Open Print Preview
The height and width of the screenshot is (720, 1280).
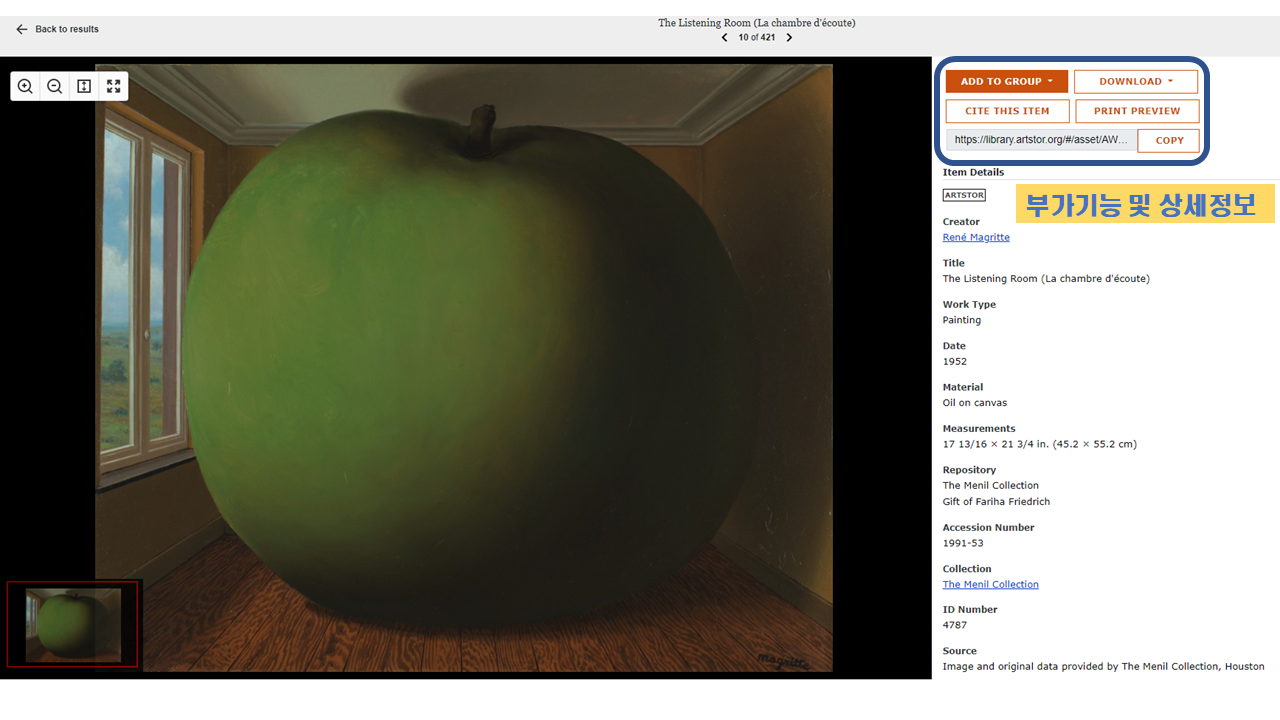[x=1137, y=111]
